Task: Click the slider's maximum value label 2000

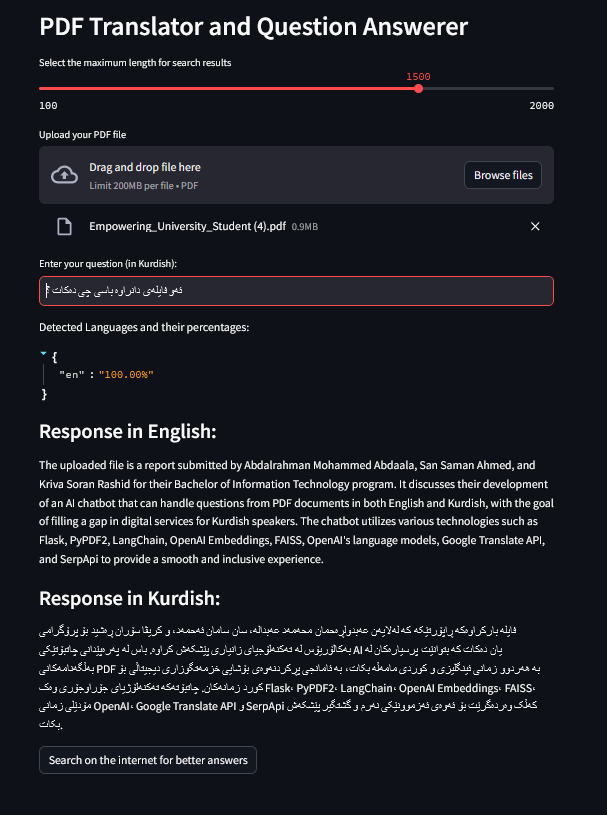Action: [x=541, y=105]
